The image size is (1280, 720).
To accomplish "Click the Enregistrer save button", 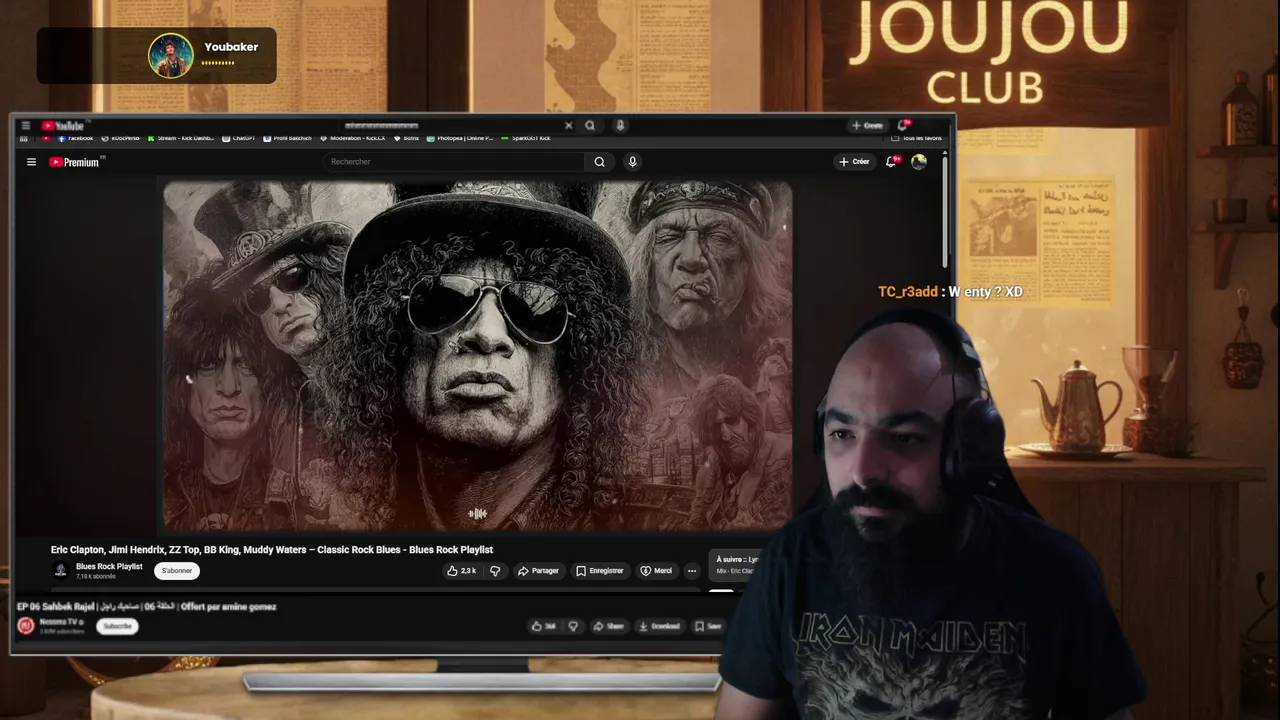I will [600, 571].
